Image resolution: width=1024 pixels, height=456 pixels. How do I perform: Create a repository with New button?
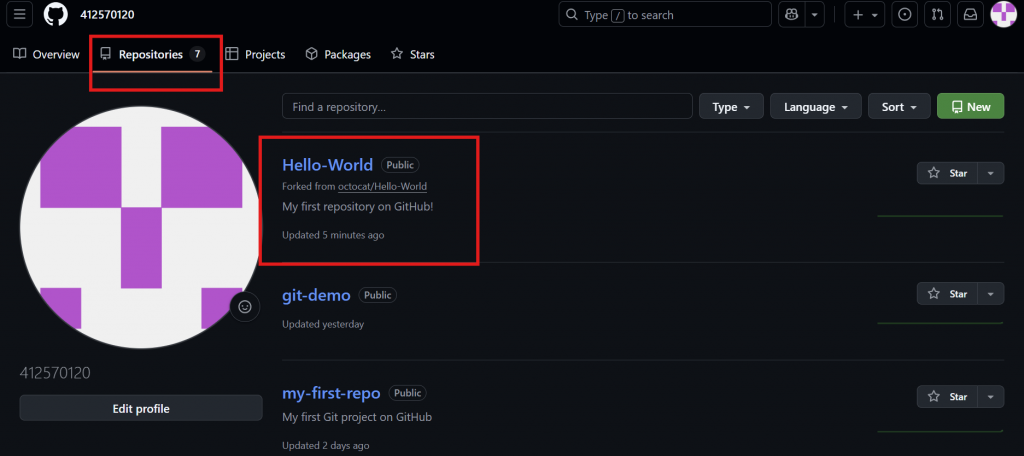click(x=970, y=106)
